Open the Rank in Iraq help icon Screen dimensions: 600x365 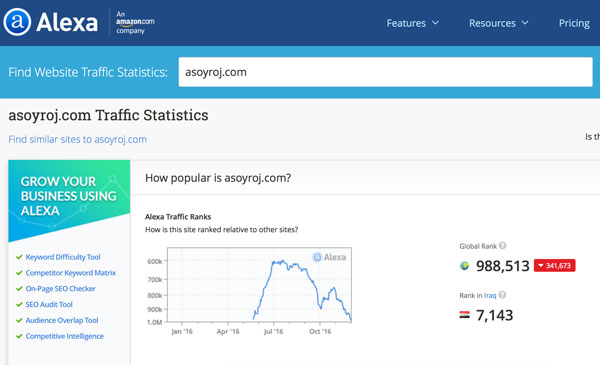pyautogui.click(x=502, y=295)
